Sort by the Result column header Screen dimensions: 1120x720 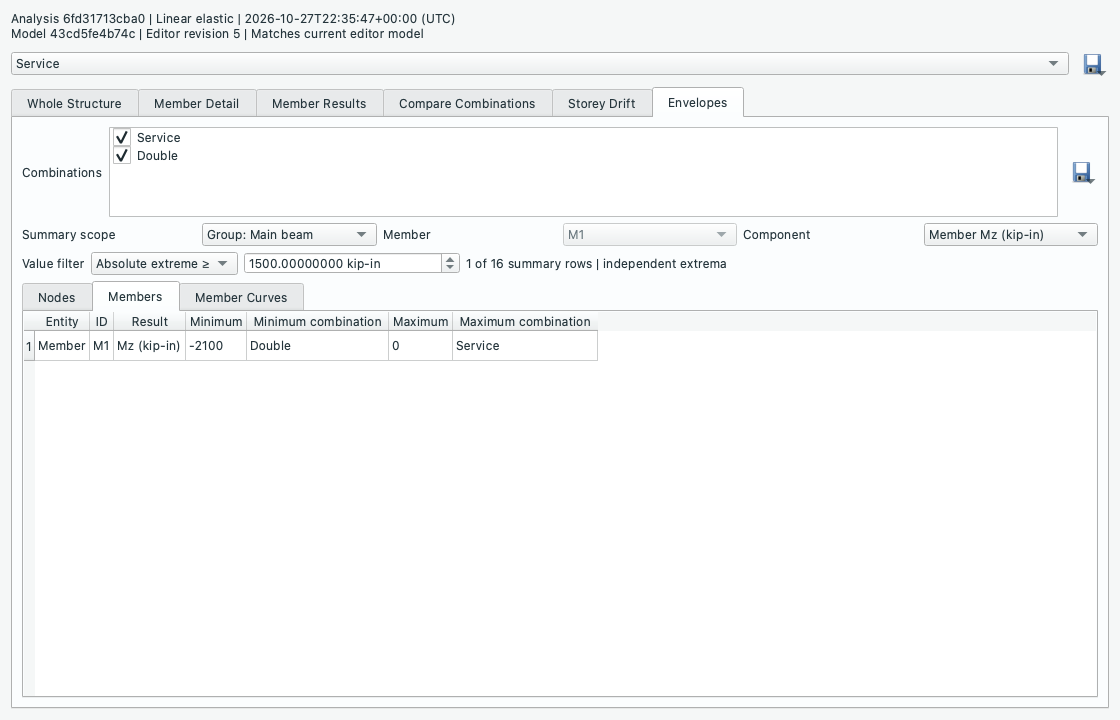[x=149, y=321]
